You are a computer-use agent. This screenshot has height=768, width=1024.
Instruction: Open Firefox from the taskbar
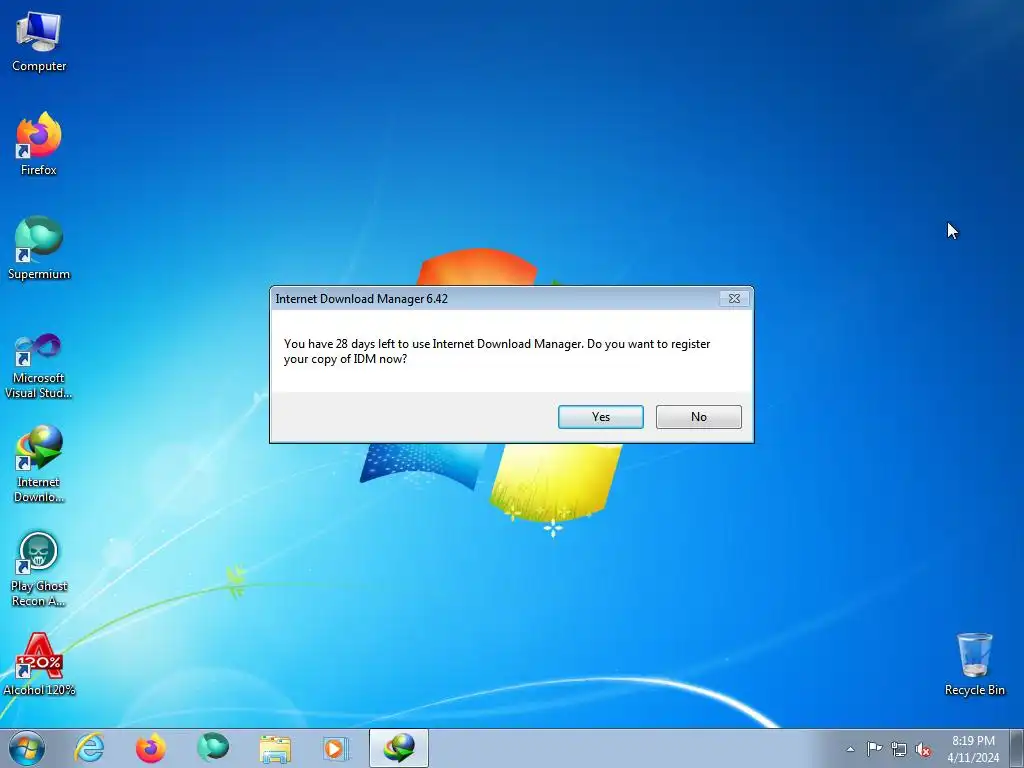(x=150, y=748)
